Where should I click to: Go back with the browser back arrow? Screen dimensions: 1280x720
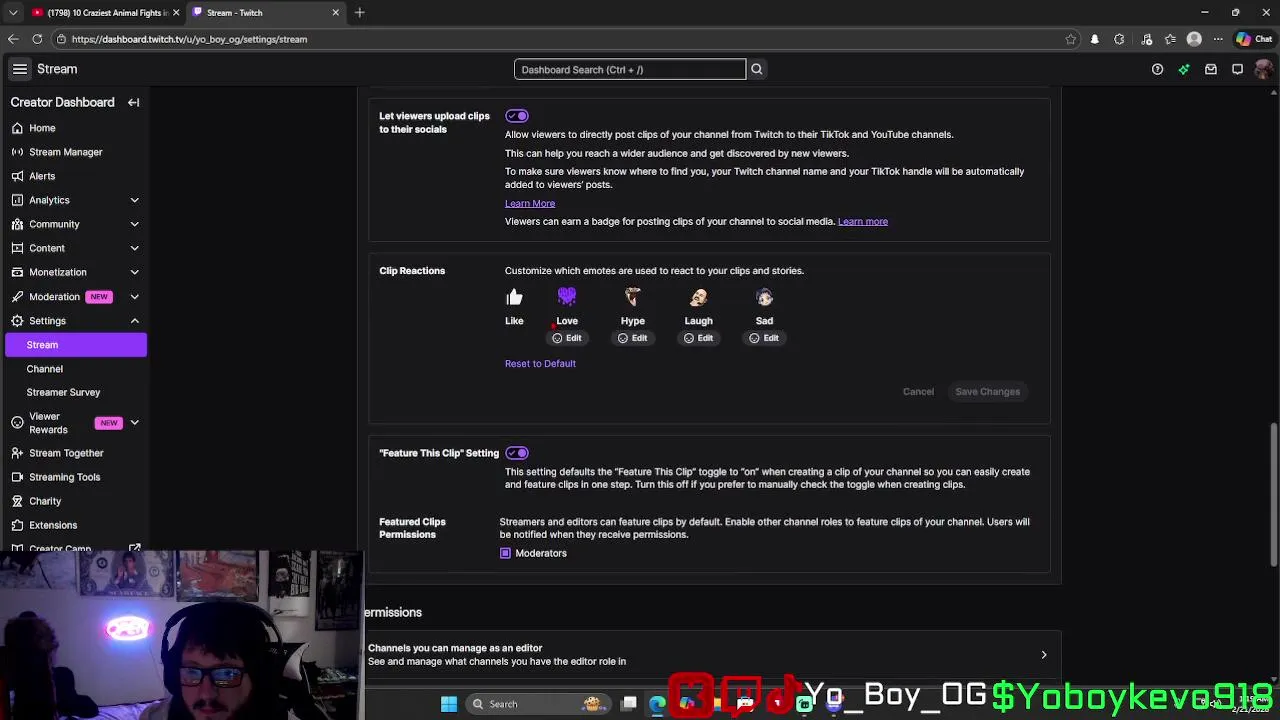coord(13,39)
